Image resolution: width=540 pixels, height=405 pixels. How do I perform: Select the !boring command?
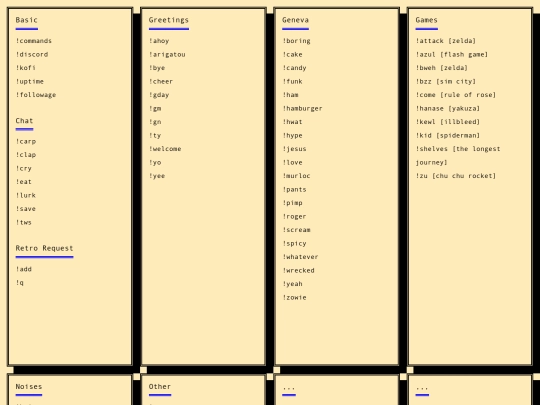(297, 41)
